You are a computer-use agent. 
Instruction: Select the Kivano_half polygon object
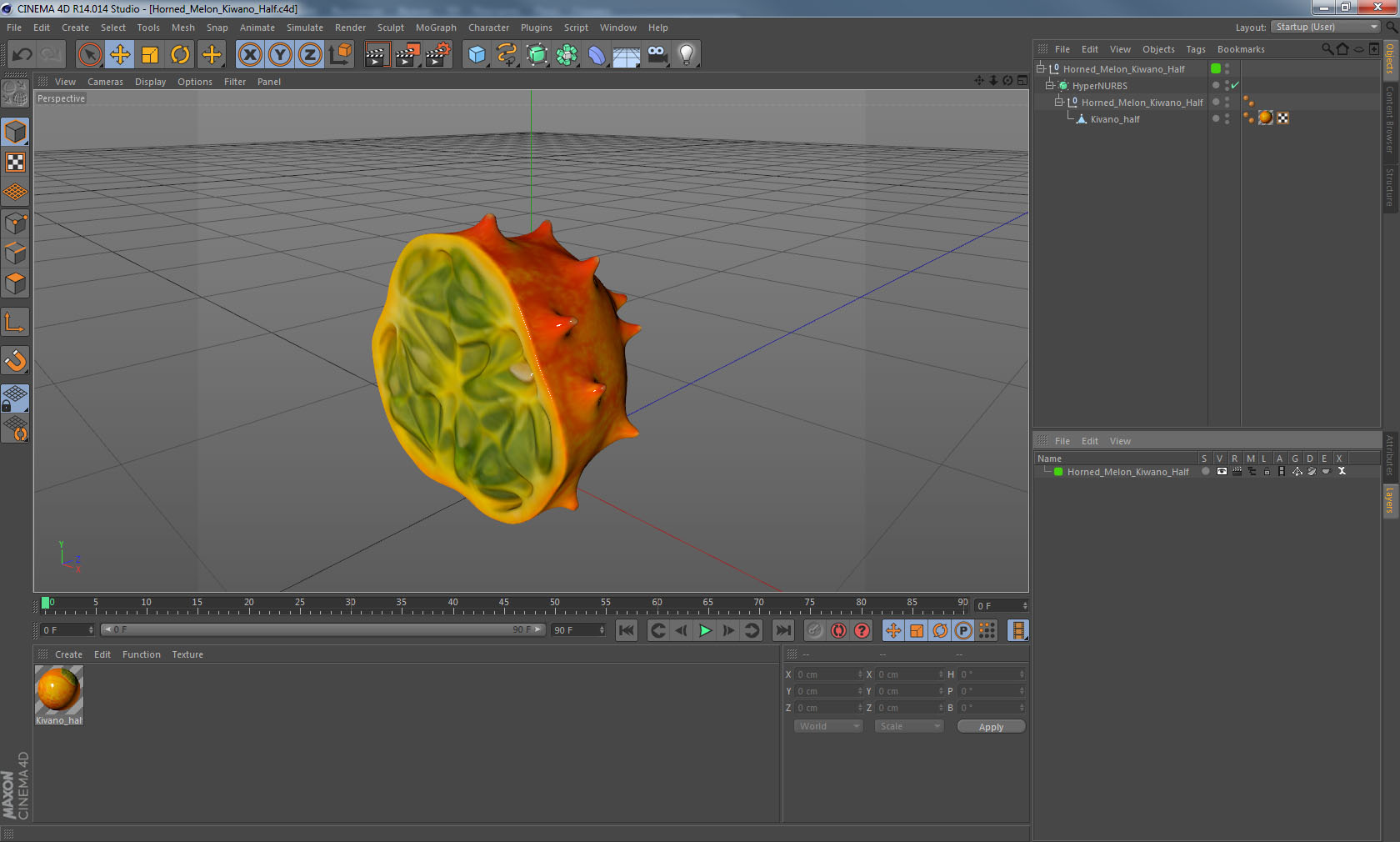click(1115, 119)
